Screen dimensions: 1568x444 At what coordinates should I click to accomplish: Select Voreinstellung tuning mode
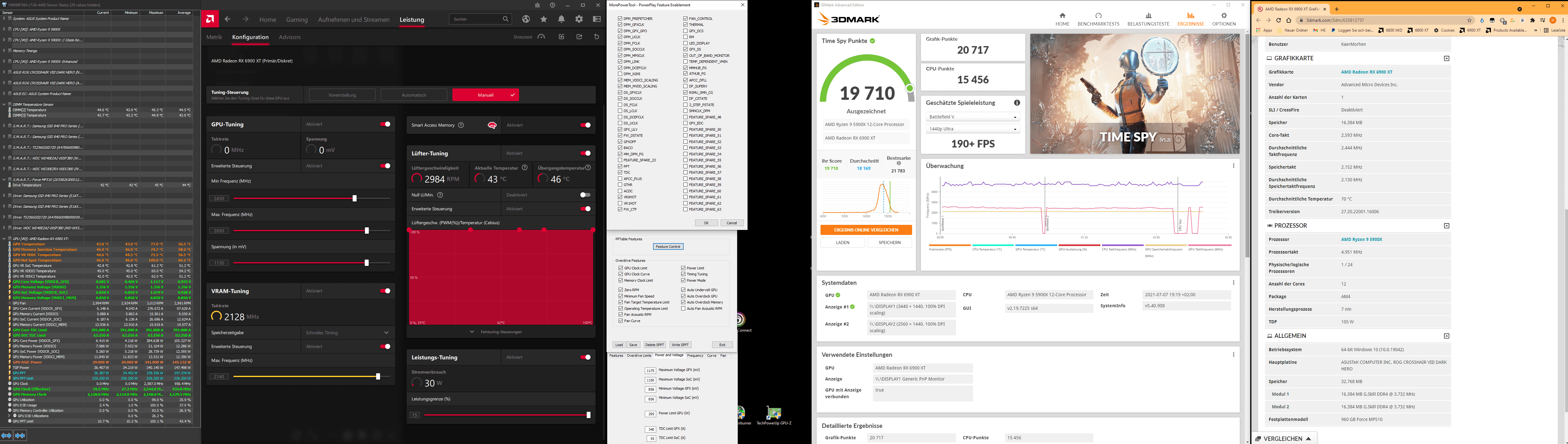342,95
